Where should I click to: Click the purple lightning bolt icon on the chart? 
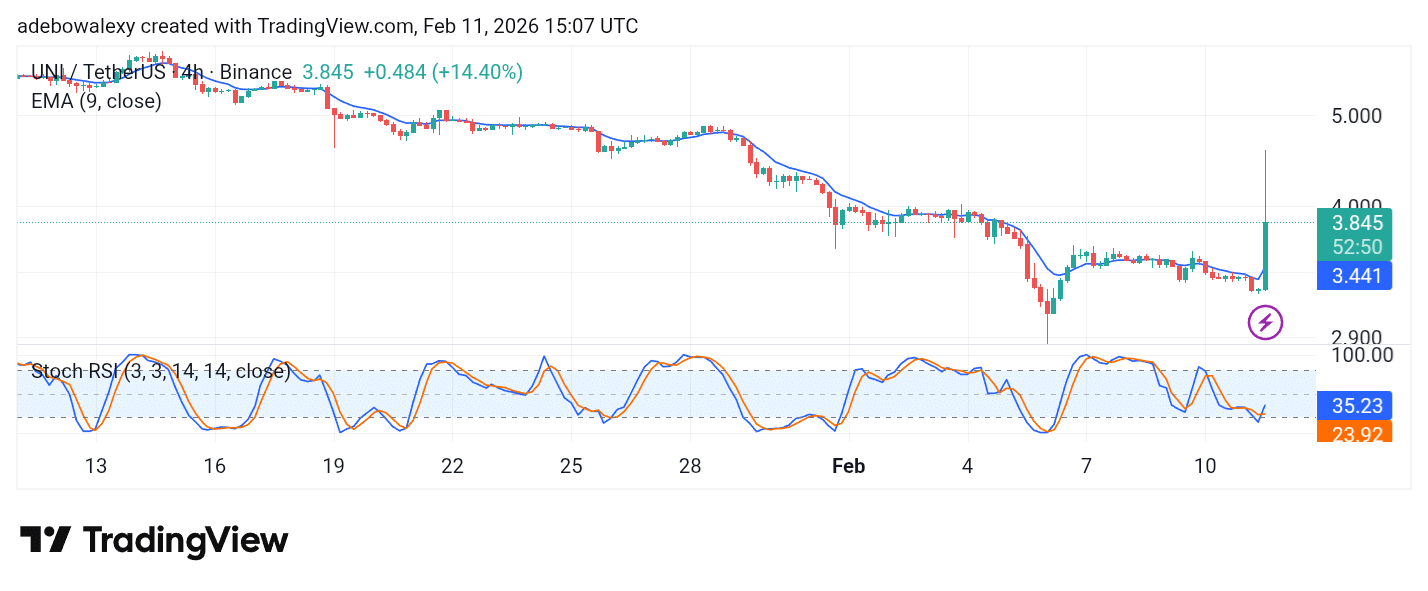1266,322
